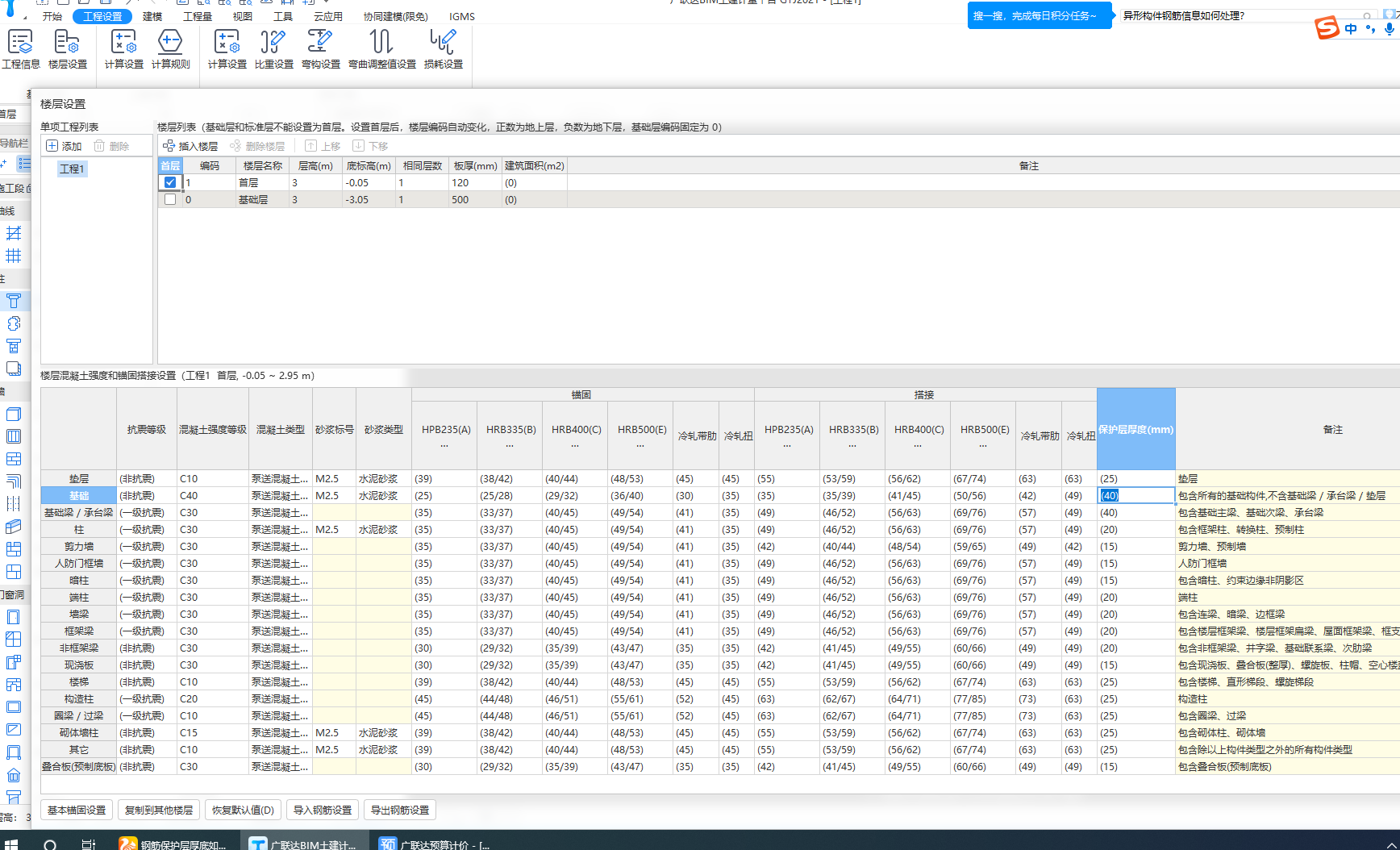The image size is (1400, 850).
Task: Open 弯曲调整值设置 ribbon icon
Action: click(381, 49)
